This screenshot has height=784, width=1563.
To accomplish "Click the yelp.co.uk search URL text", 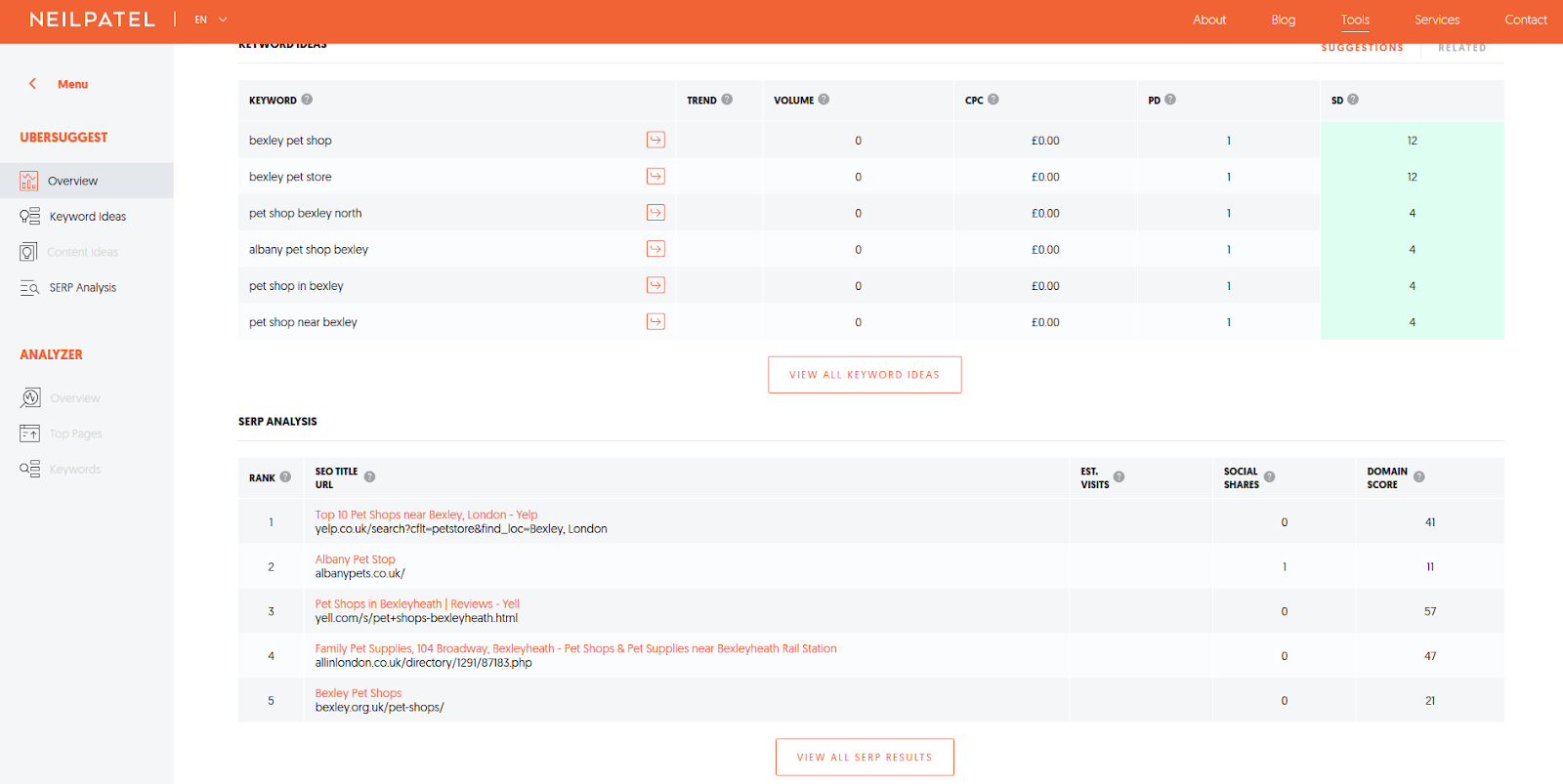I will pos(461,529).
